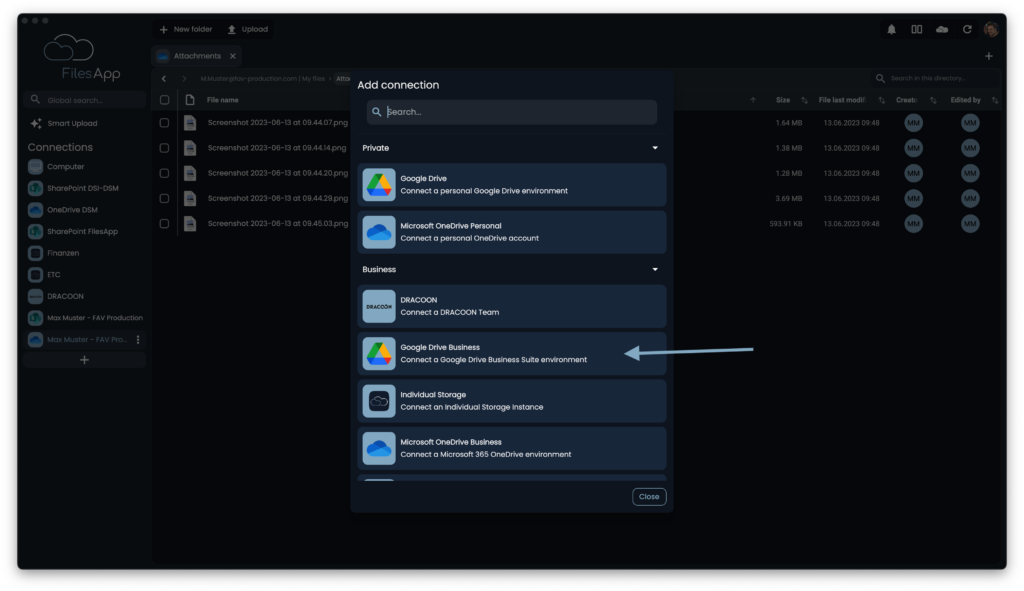Open the SharePoint FilesApp connection
This screenshot has height=591, width=1024.
click(73, 231)
